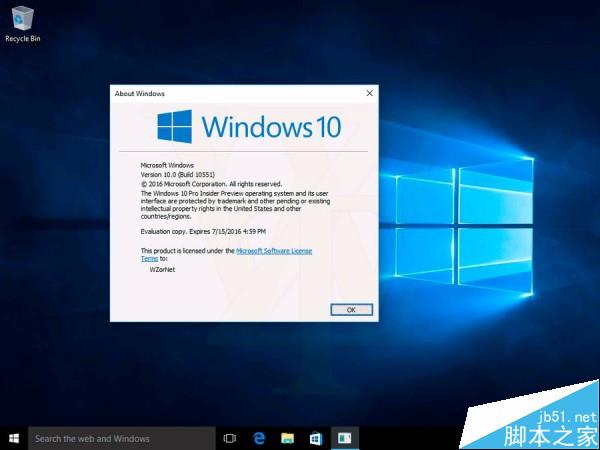Open the Start menu
The height and width of the screenshot is (450, 600).
point(14,438)
